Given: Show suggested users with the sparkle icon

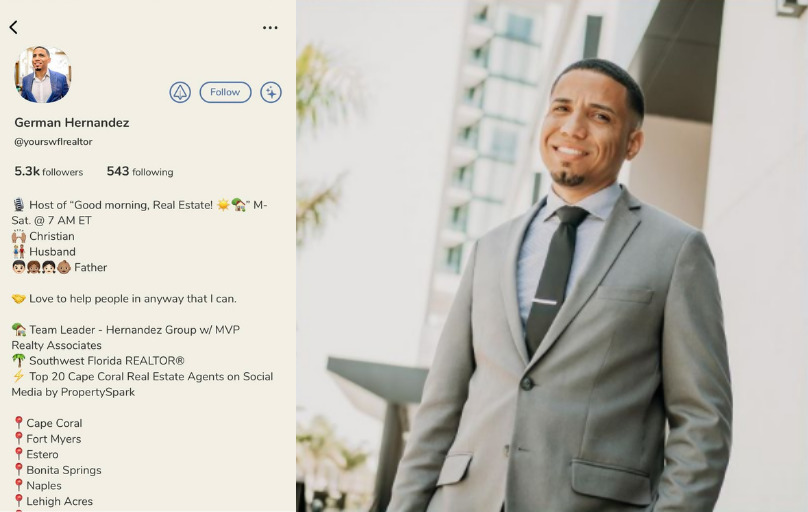Looking at the screenshot, I should click(x=271, y=92).
